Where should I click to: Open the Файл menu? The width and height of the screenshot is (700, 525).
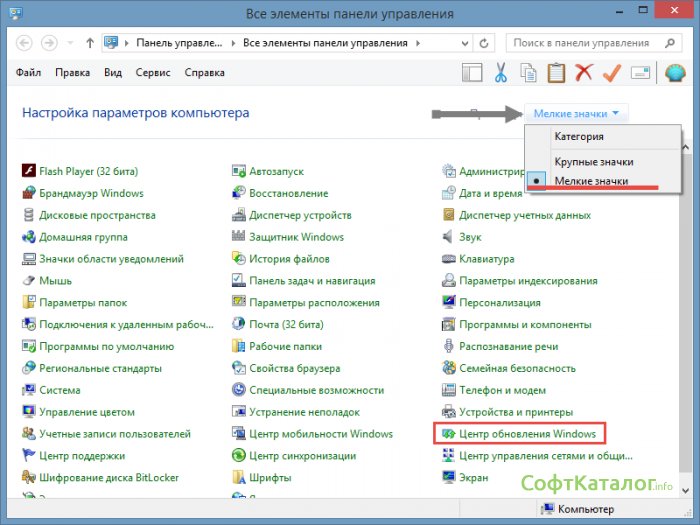tap(31, 73)
